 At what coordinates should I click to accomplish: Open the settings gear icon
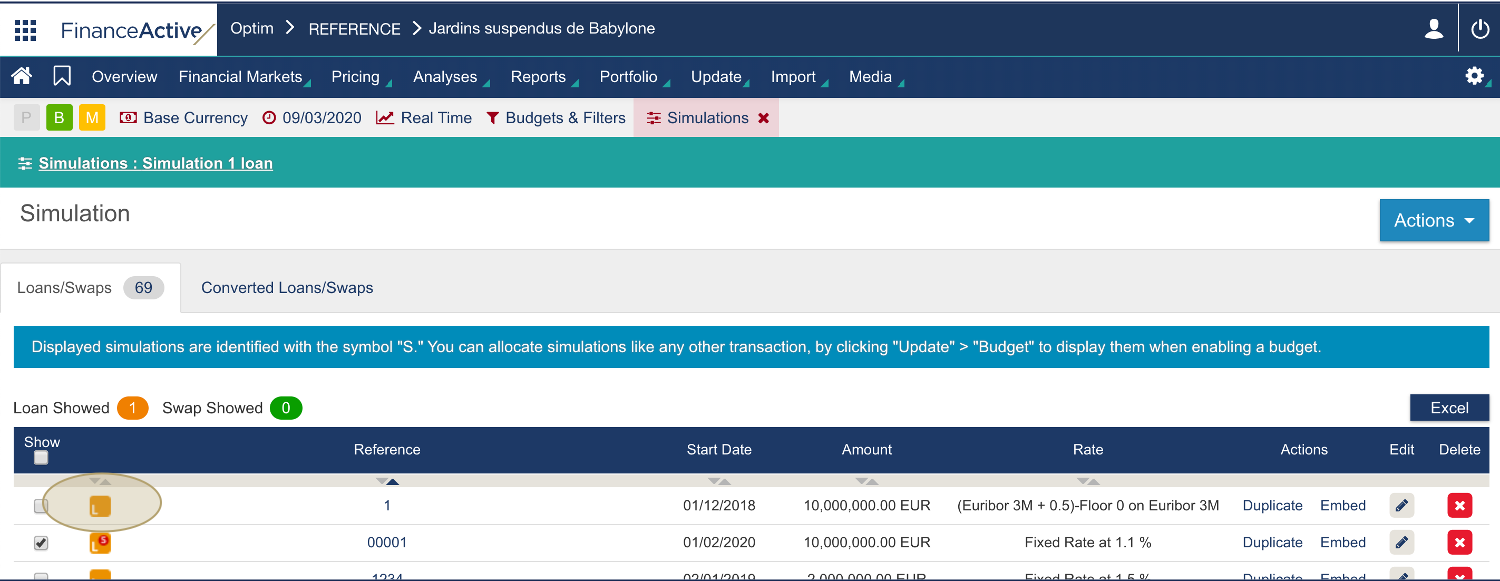1474,76
